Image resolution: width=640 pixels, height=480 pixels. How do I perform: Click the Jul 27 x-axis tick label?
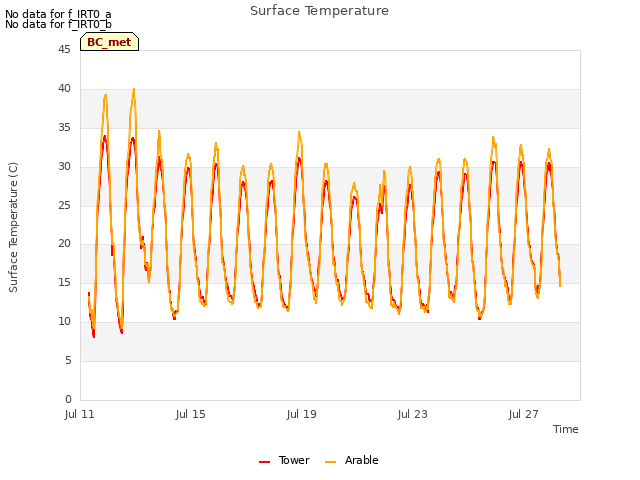pyautogui.click(x=524, y=414)
